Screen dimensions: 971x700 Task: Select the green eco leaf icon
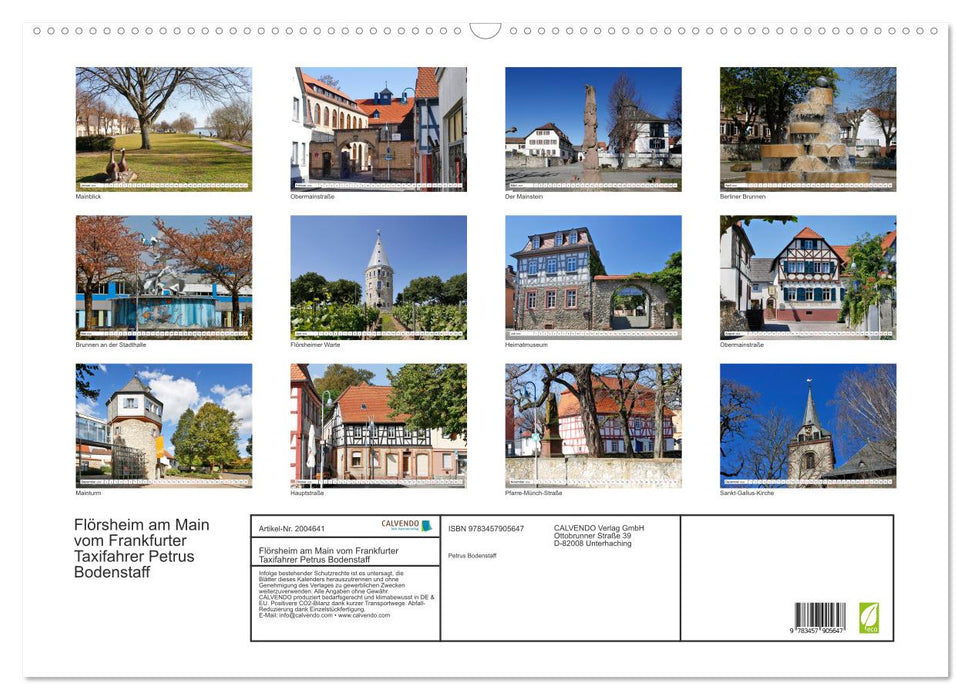869,617
